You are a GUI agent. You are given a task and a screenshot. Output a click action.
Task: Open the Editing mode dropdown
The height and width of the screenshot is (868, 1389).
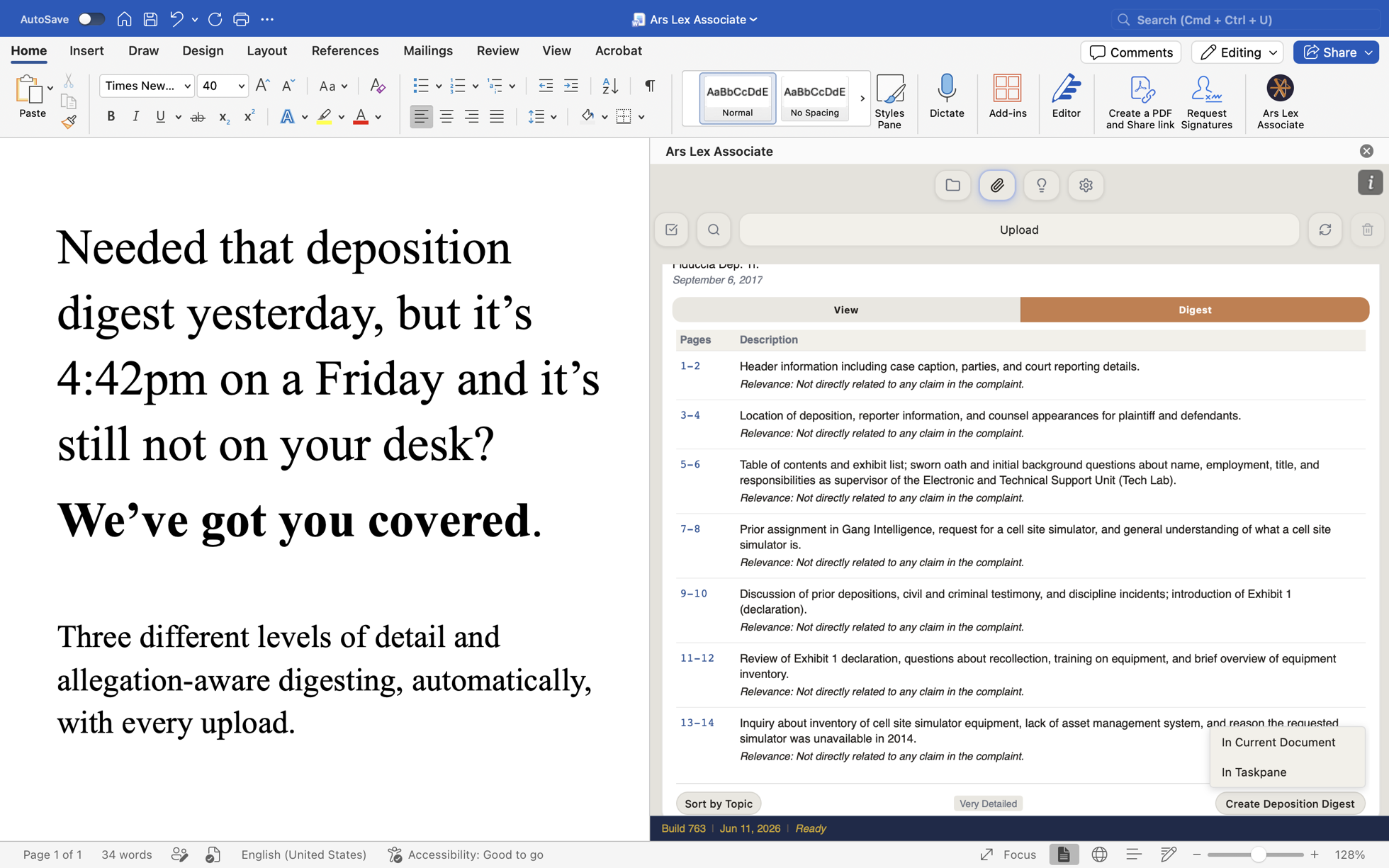coord(1237,52)
